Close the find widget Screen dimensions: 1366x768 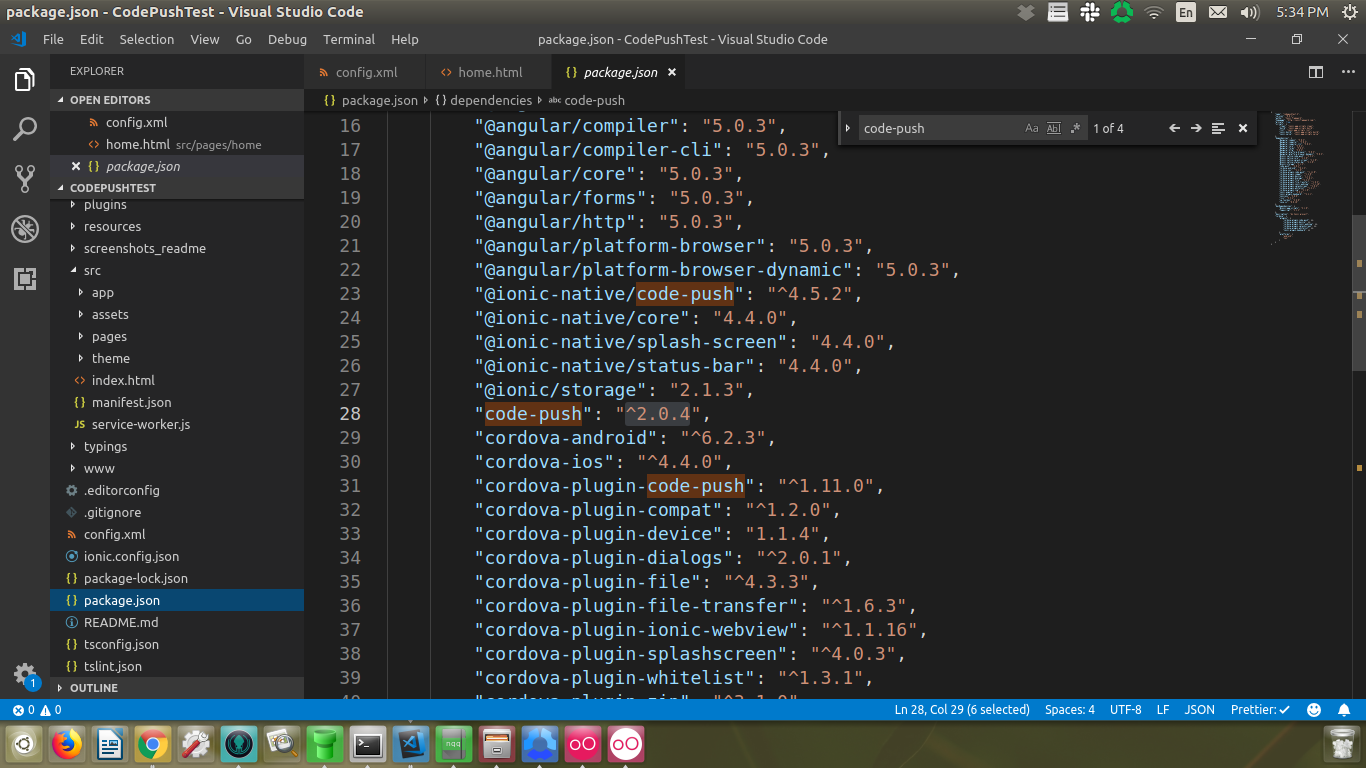(x=1243, y=128)
